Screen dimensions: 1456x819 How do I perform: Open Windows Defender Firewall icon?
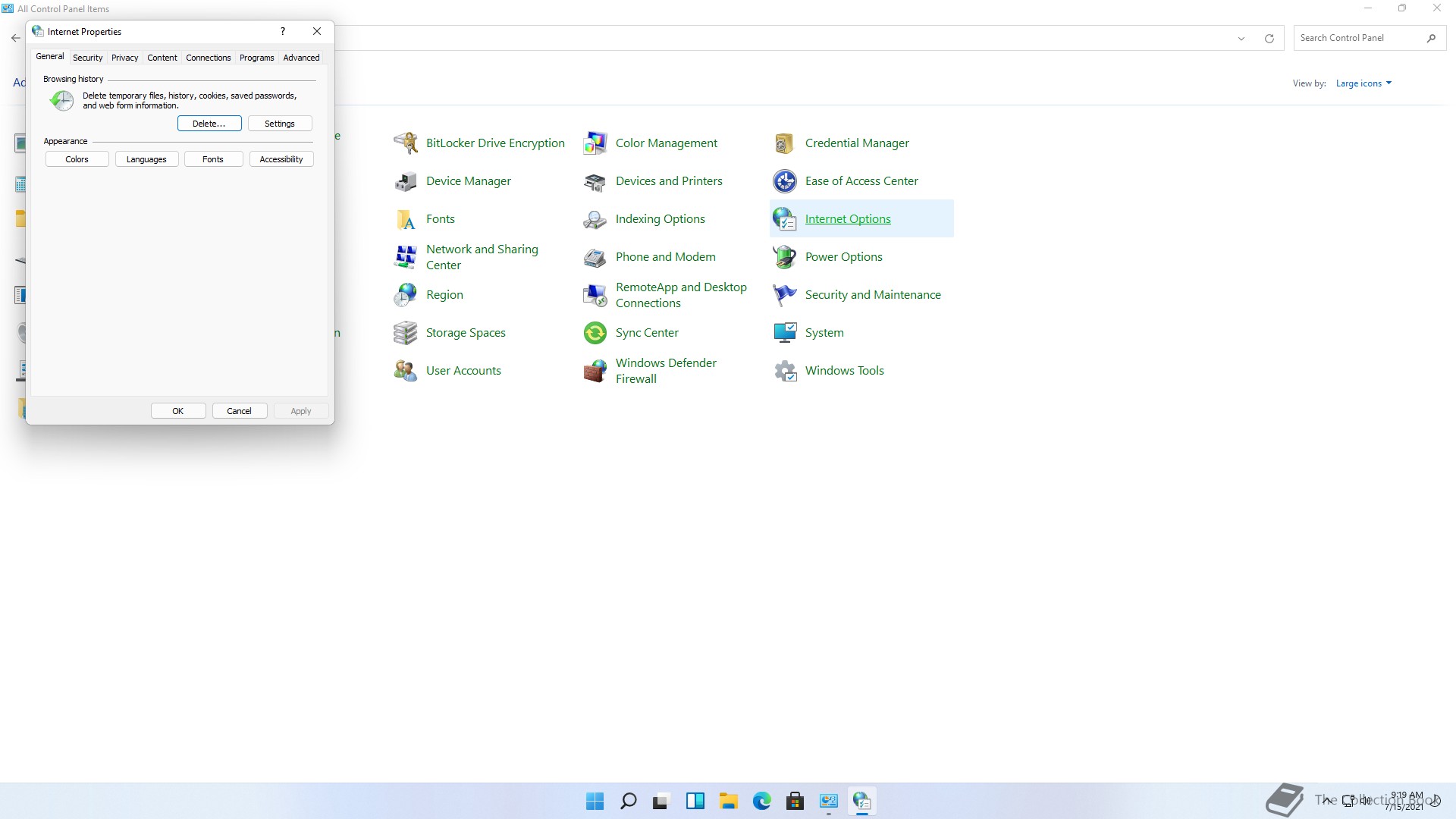pyautogui.click(x=595, y=370)
